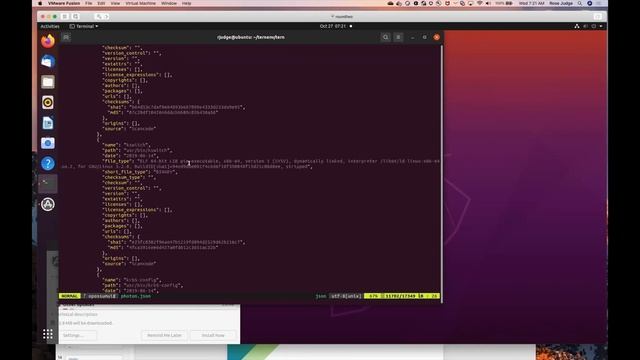
Task: Click the "file_type" line in the terminal
Action: 250,164
